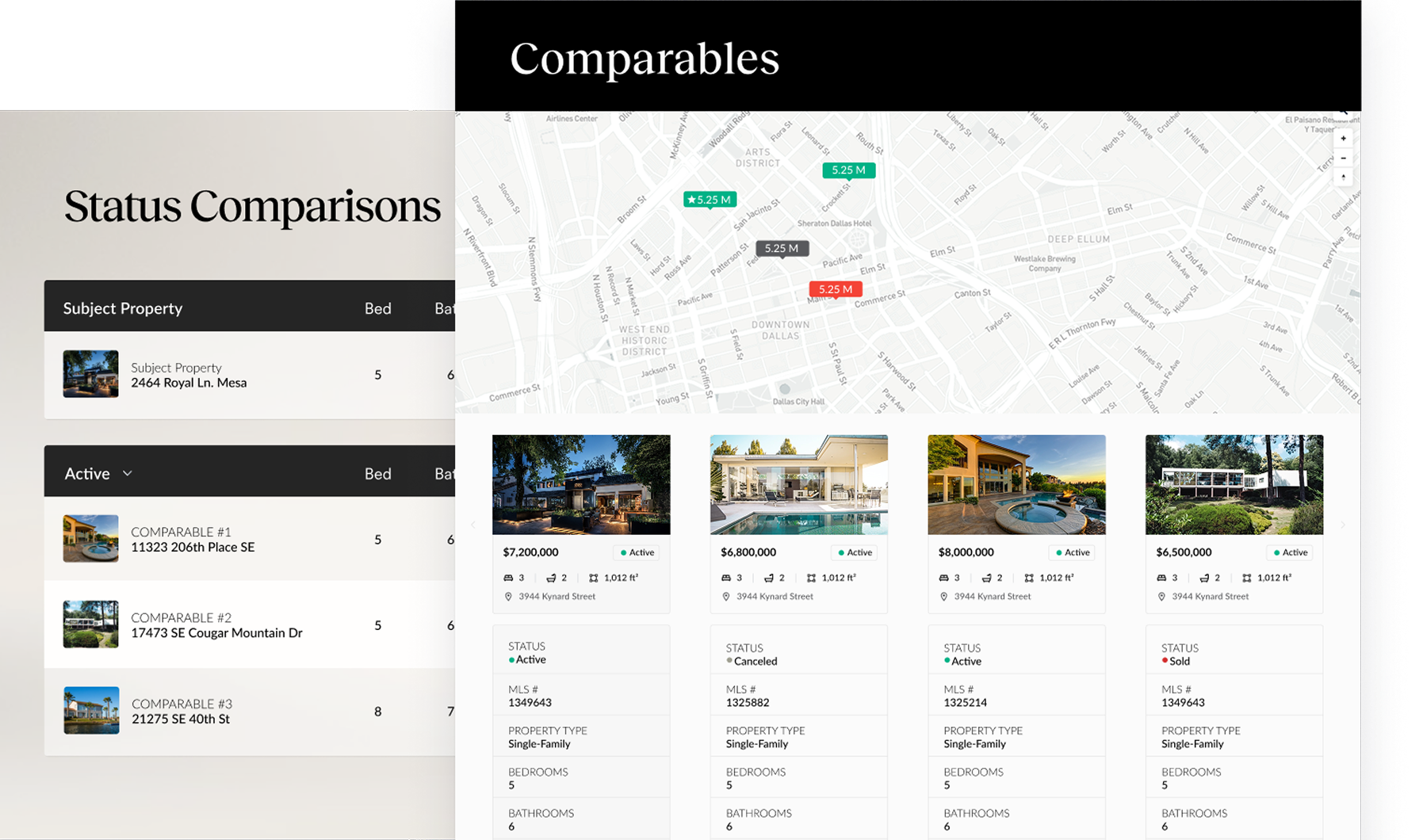1427x840 pixels.
Task: Click the bed icon on $6,800,000 listing
Action: click(x=725, y=578)
